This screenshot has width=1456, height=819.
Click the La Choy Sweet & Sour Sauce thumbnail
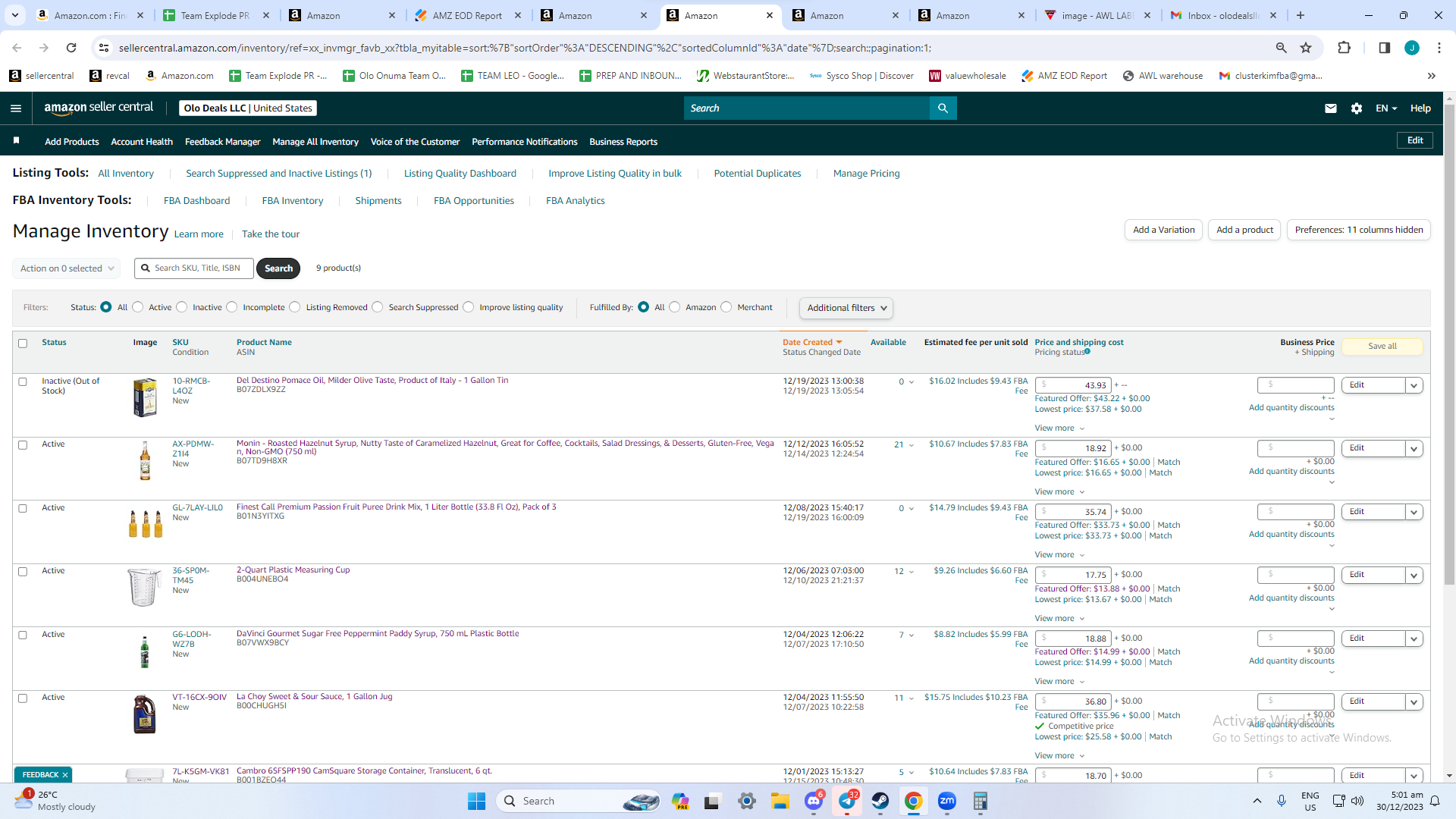[x=144, y=714]
